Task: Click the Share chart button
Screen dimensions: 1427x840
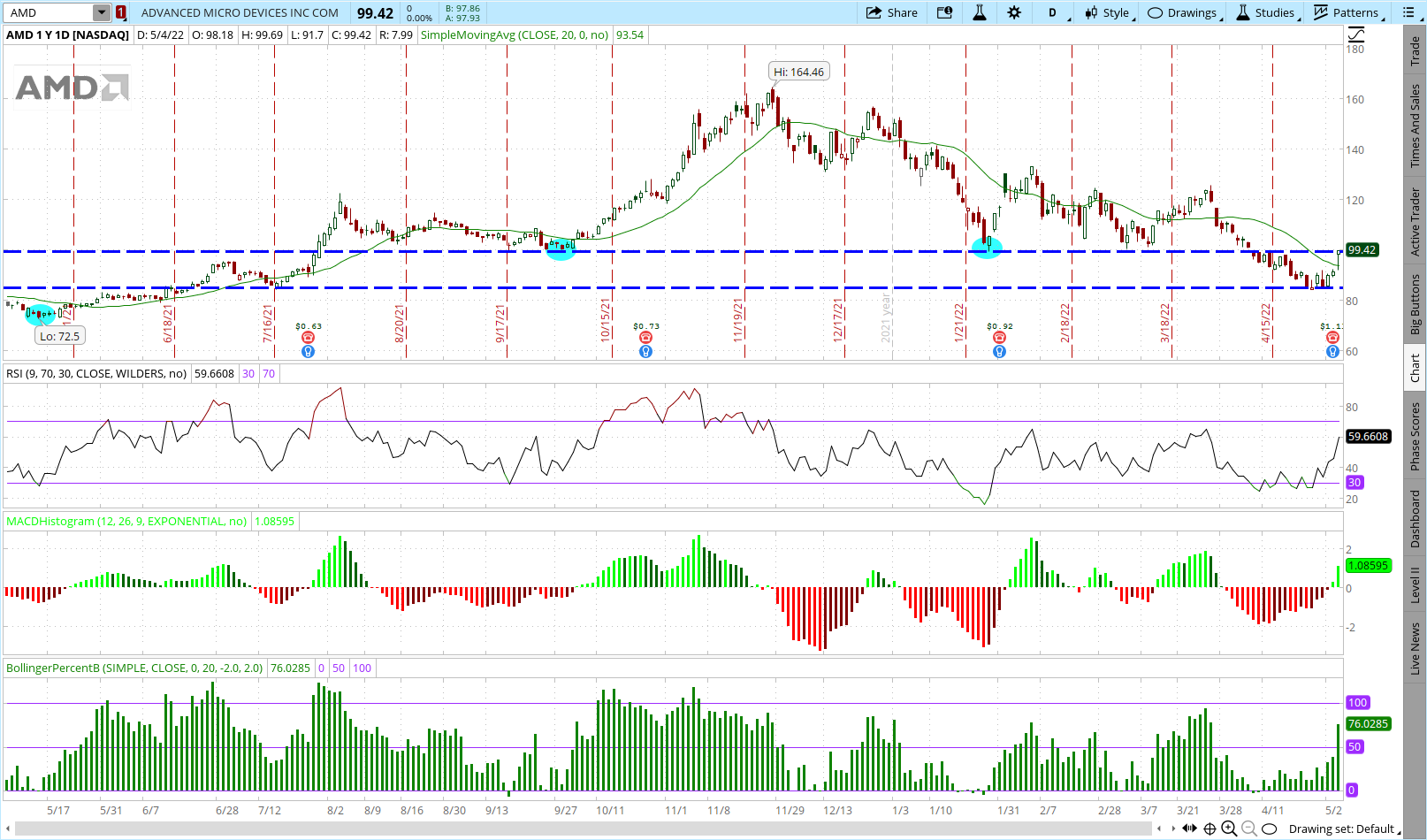Action: 892,12
